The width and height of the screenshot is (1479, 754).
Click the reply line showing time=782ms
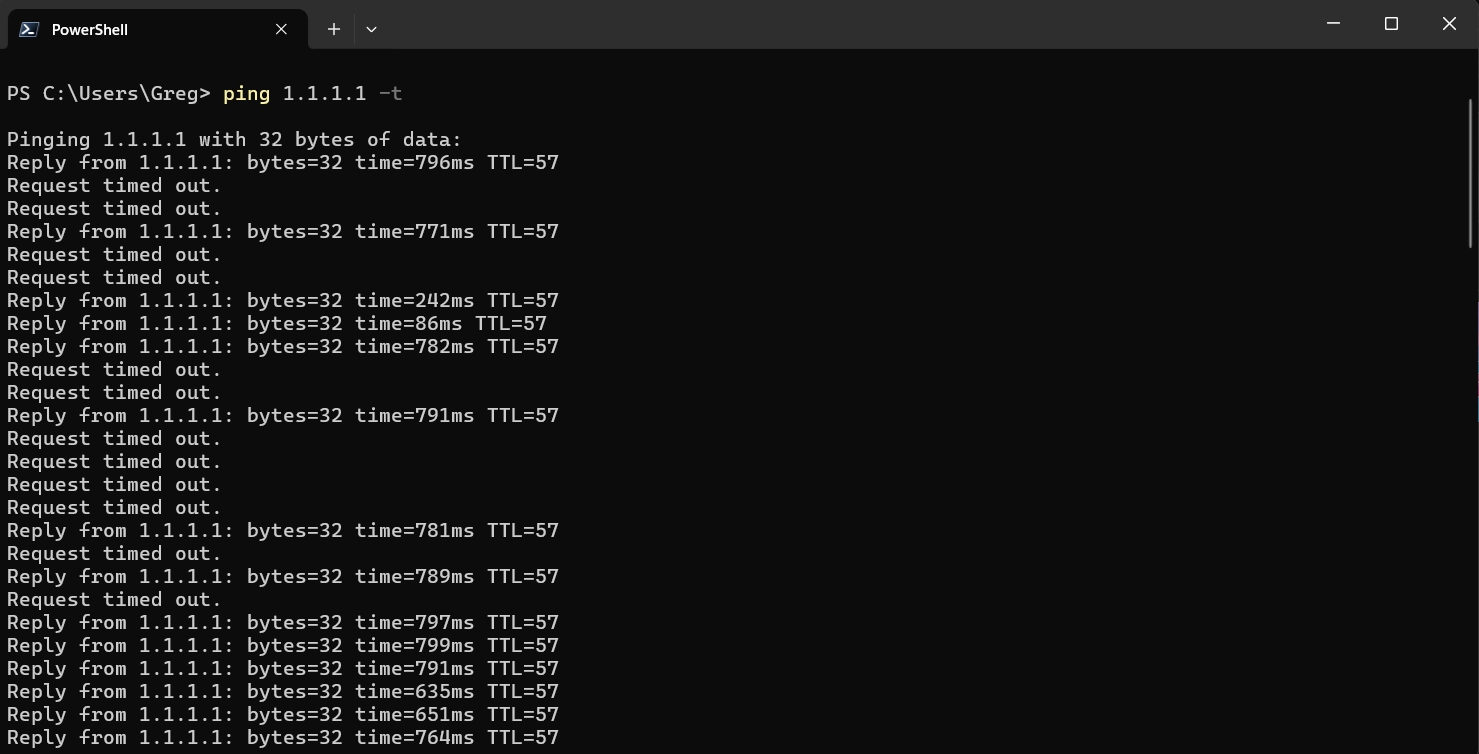point(282,347)
